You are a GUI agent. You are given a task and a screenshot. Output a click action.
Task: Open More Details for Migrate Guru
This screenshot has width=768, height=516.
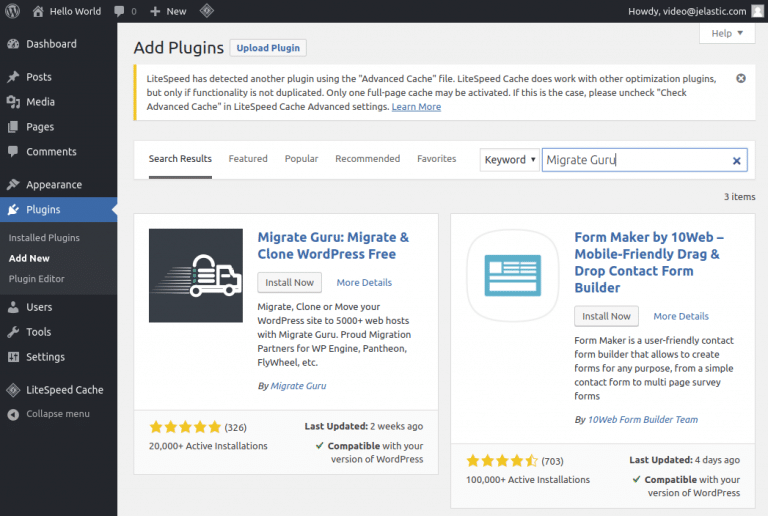tap(364, 282)
